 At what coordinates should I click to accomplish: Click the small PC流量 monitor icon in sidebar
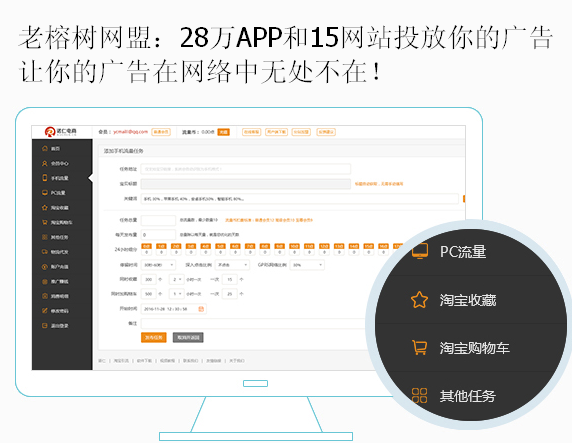pyautogui.click(x=45, y=193)
